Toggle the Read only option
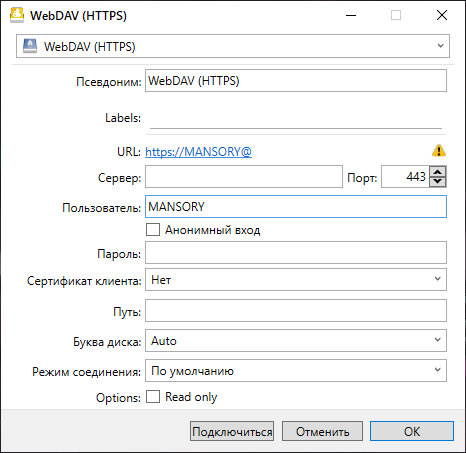The width and height of the screenshot is (466, 453). (x=153, y=397)
